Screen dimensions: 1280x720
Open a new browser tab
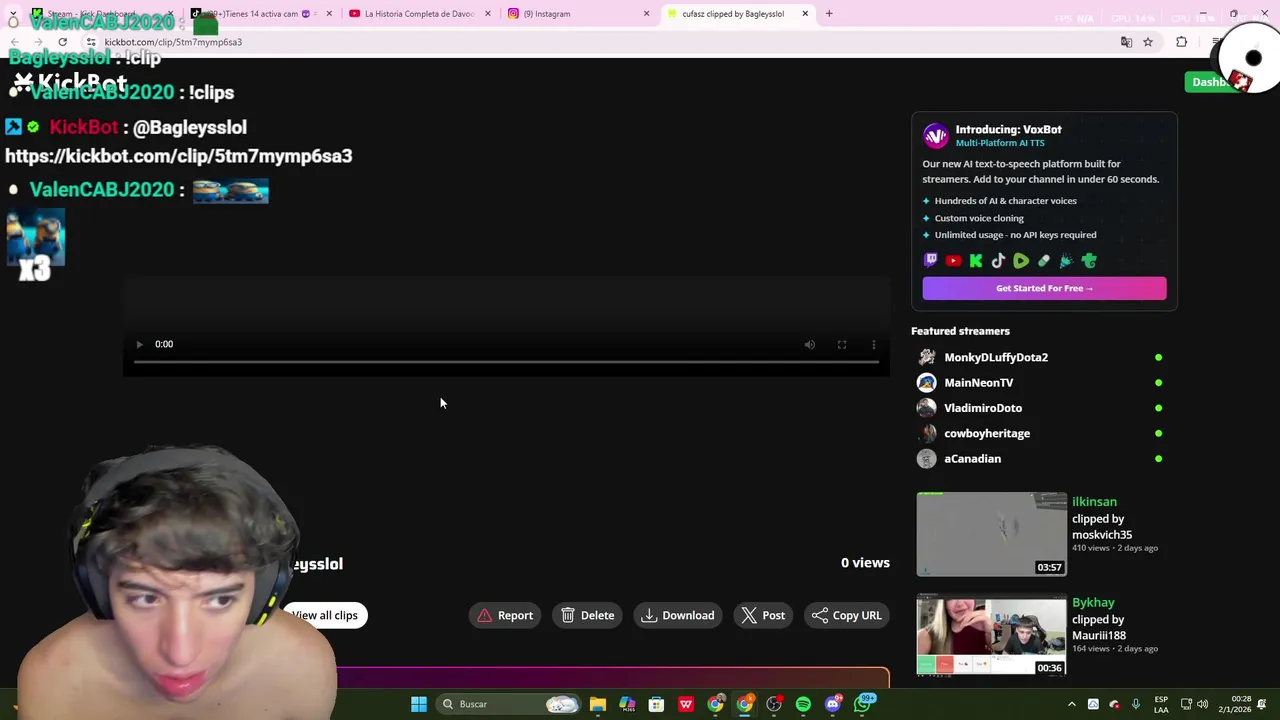pyautogui.click(x=829, y=14)
